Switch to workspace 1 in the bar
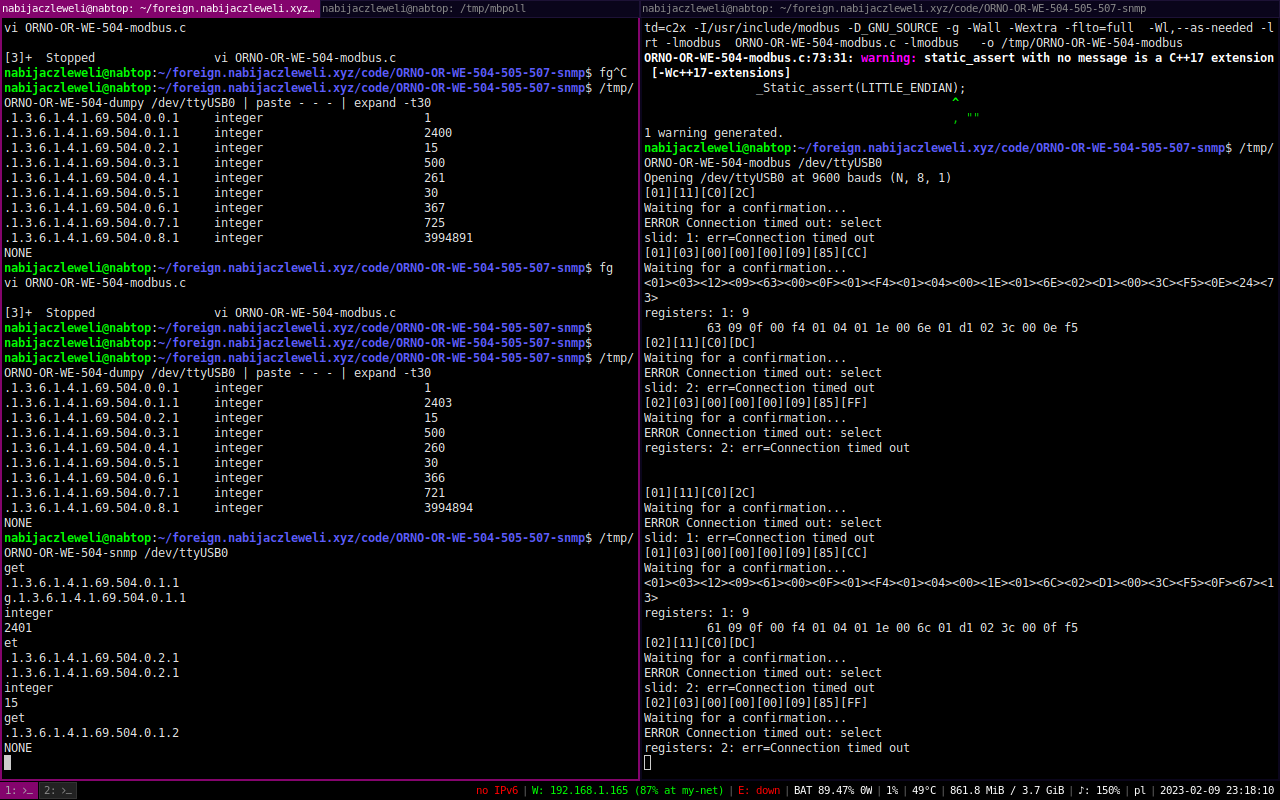This screenshot has height=800, width=1280. click(19, 790)
